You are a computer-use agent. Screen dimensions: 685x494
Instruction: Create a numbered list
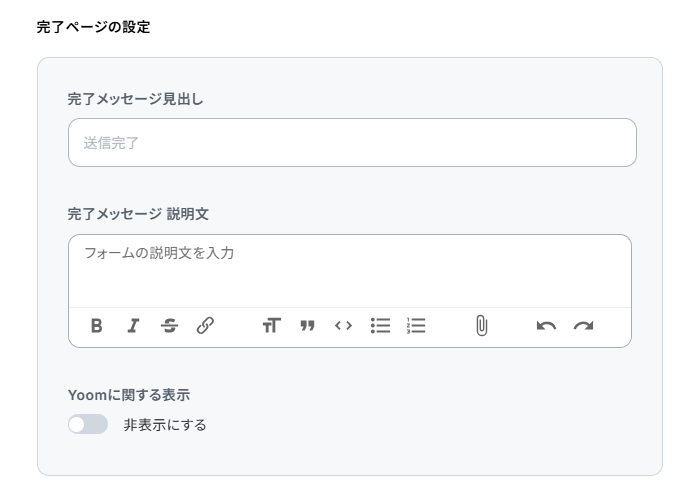(416, 325)
